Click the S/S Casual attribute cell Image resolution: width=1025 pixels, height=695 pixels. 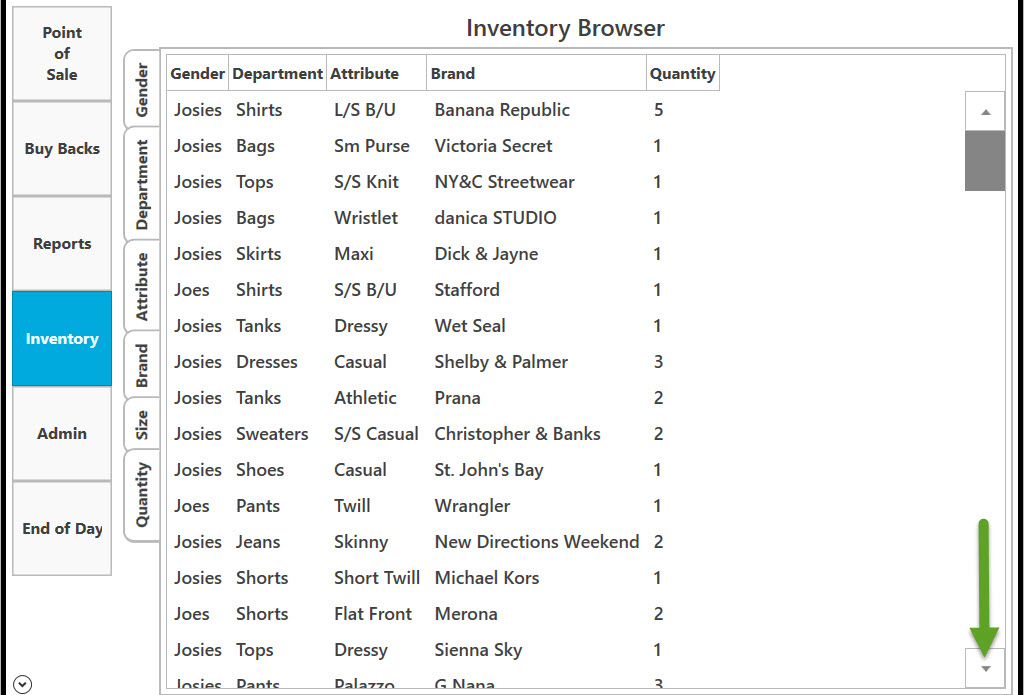pyautogui.click(x=376, y=433)
